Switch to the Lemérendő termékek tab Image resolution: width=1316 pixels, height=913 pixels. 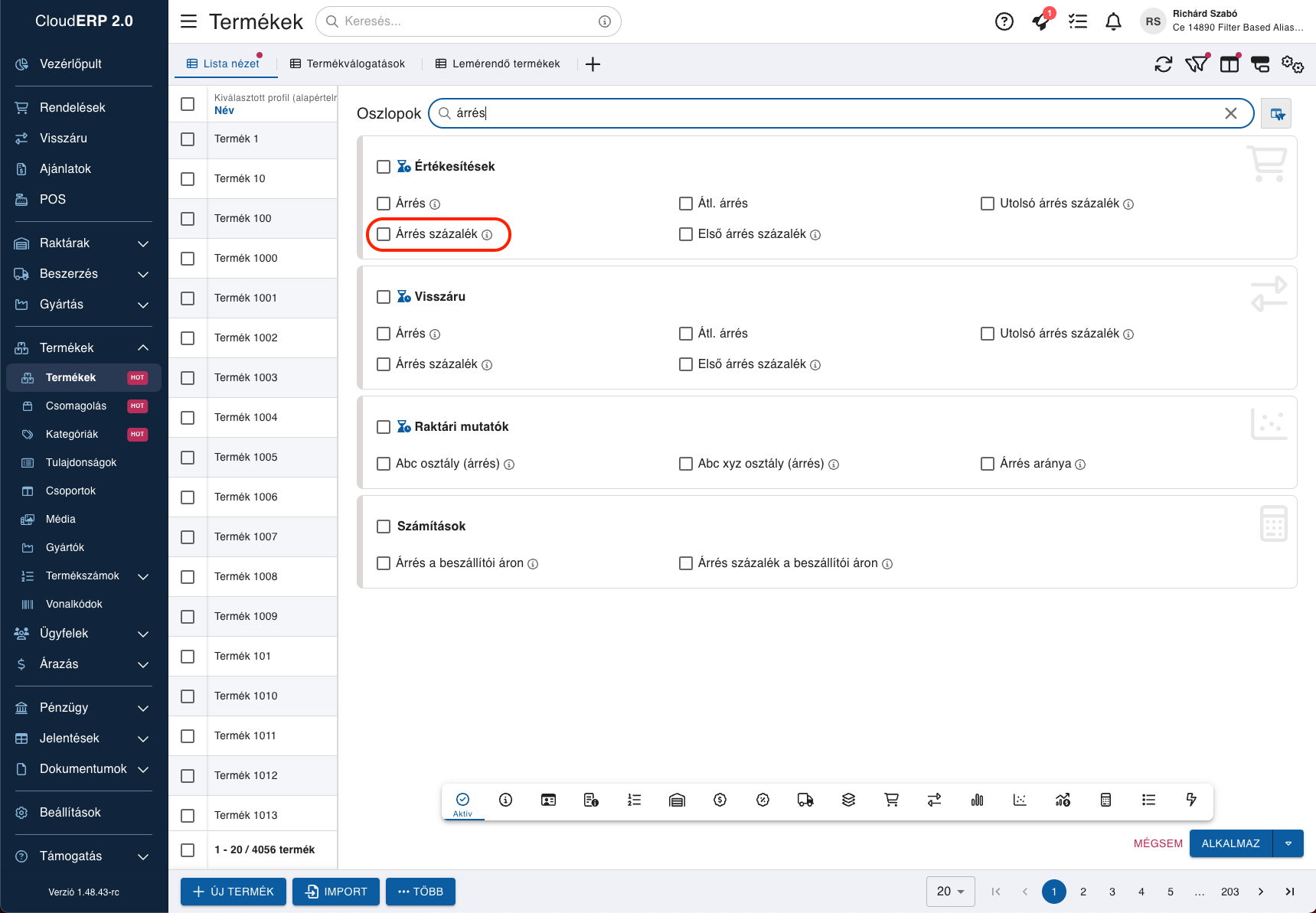click(x=498, y=64)
